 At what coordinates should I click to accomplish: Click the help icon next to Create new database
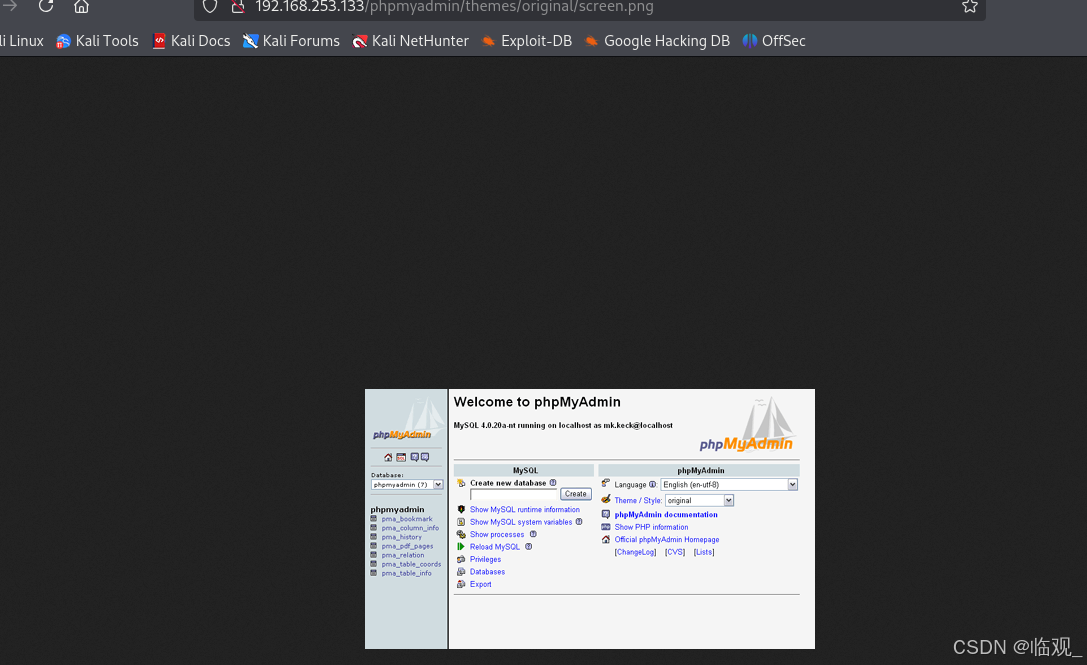[x=553, y=483]
